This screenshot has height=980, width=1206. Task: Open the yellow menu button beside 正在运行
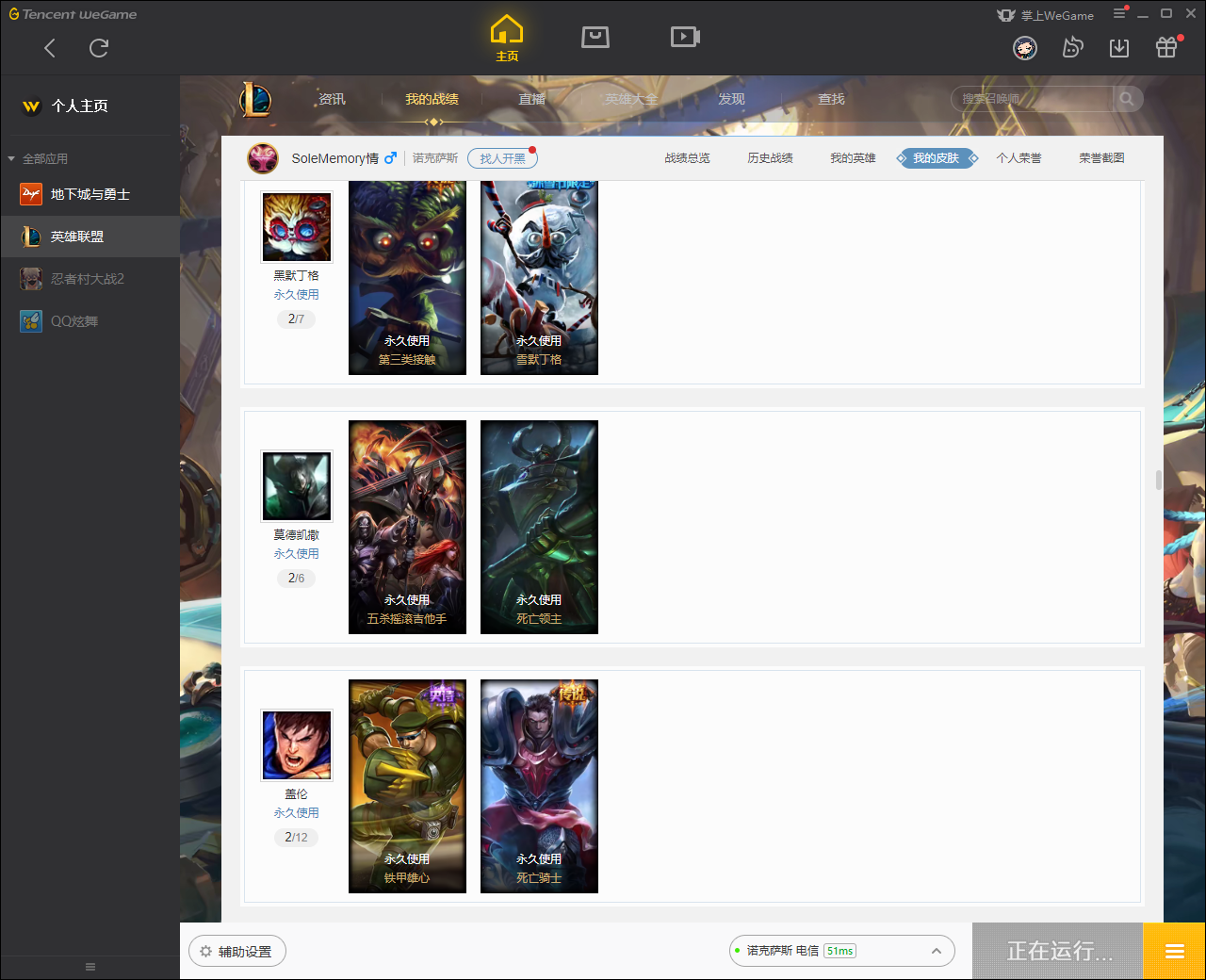pyautogui.click(x=1174, y=951)
